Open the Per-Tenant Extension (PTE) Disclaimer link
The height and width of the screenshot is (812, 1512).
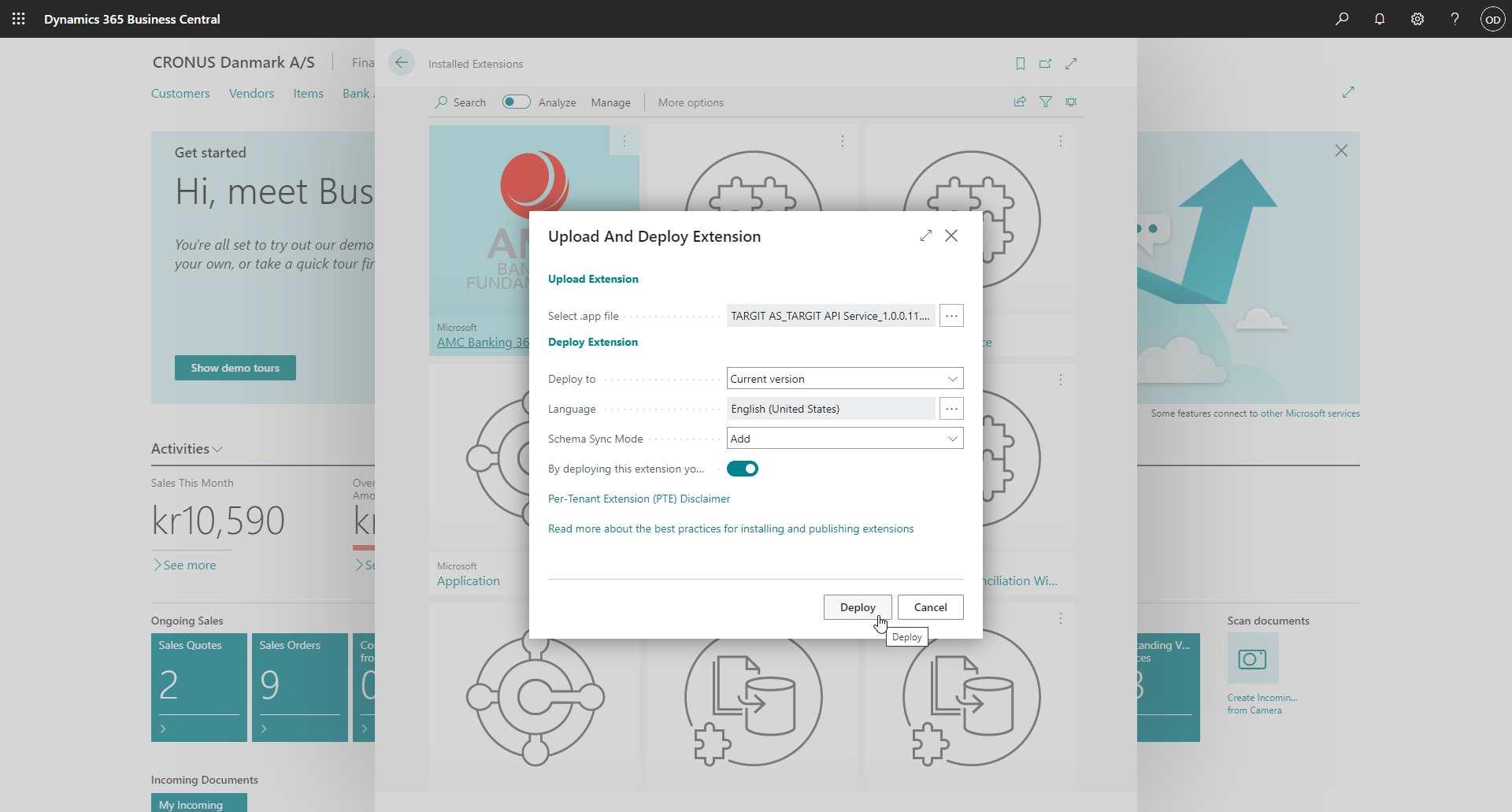(x=639, y=499)
